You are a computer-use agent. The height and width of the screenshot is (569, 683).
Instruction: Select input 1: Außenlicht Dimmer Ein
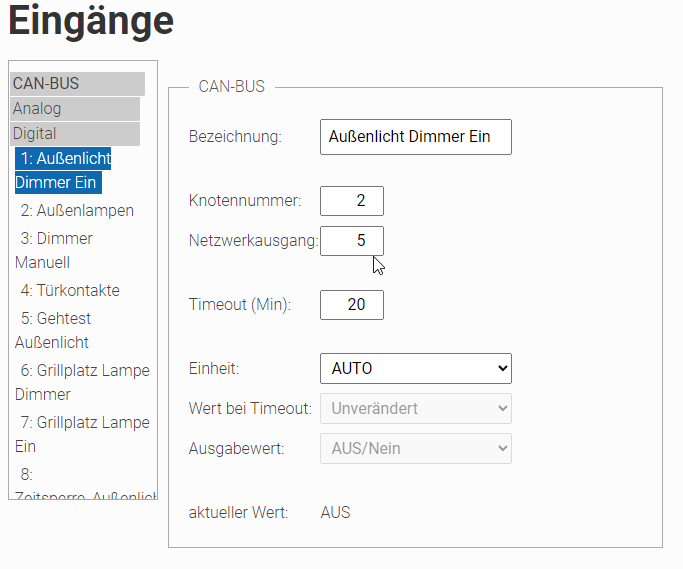point(63,170)
